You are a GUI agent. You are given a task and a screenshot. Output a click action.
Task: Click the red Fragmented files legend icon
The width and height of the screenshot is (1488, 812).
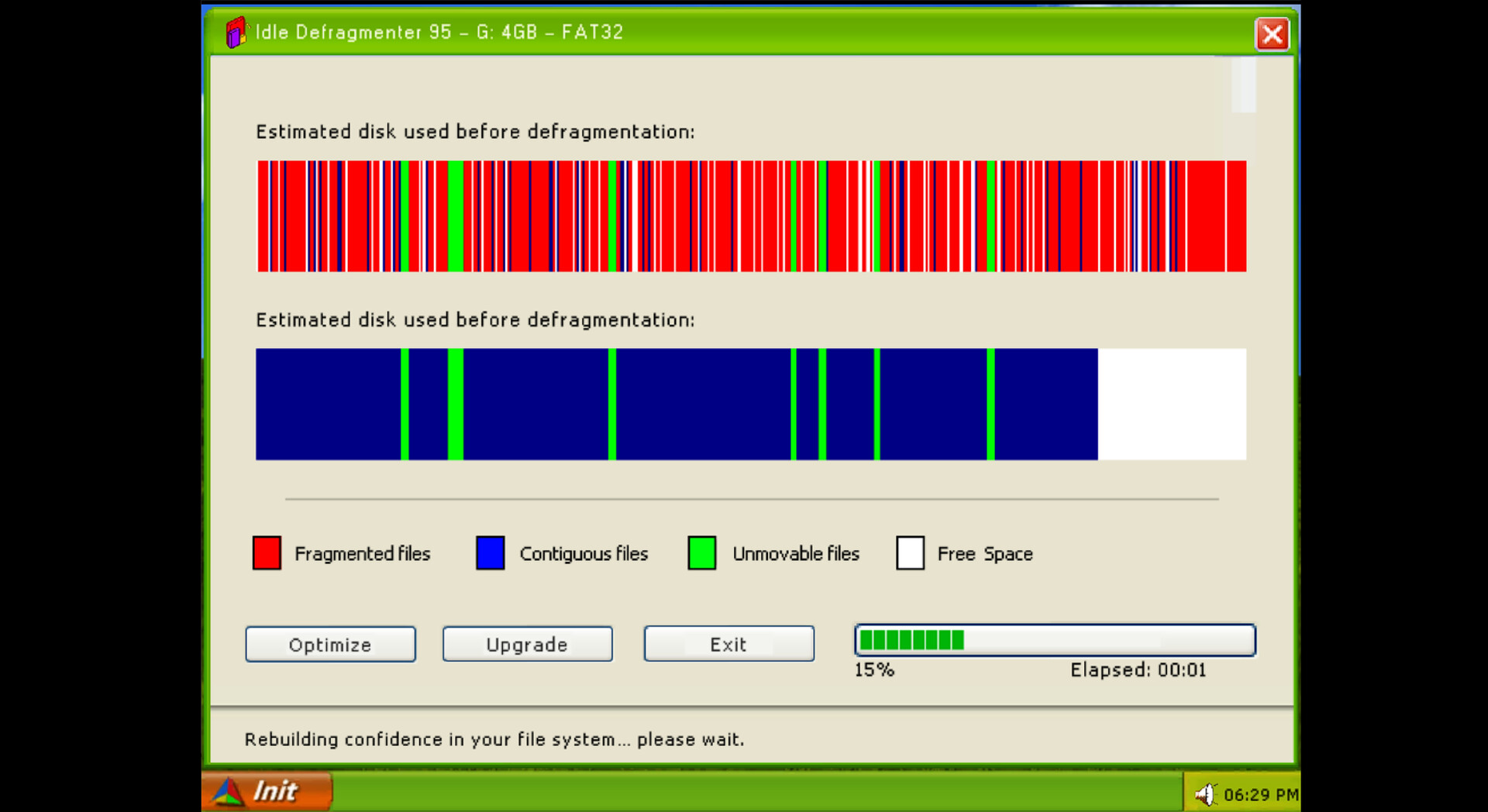click(266, 553)
